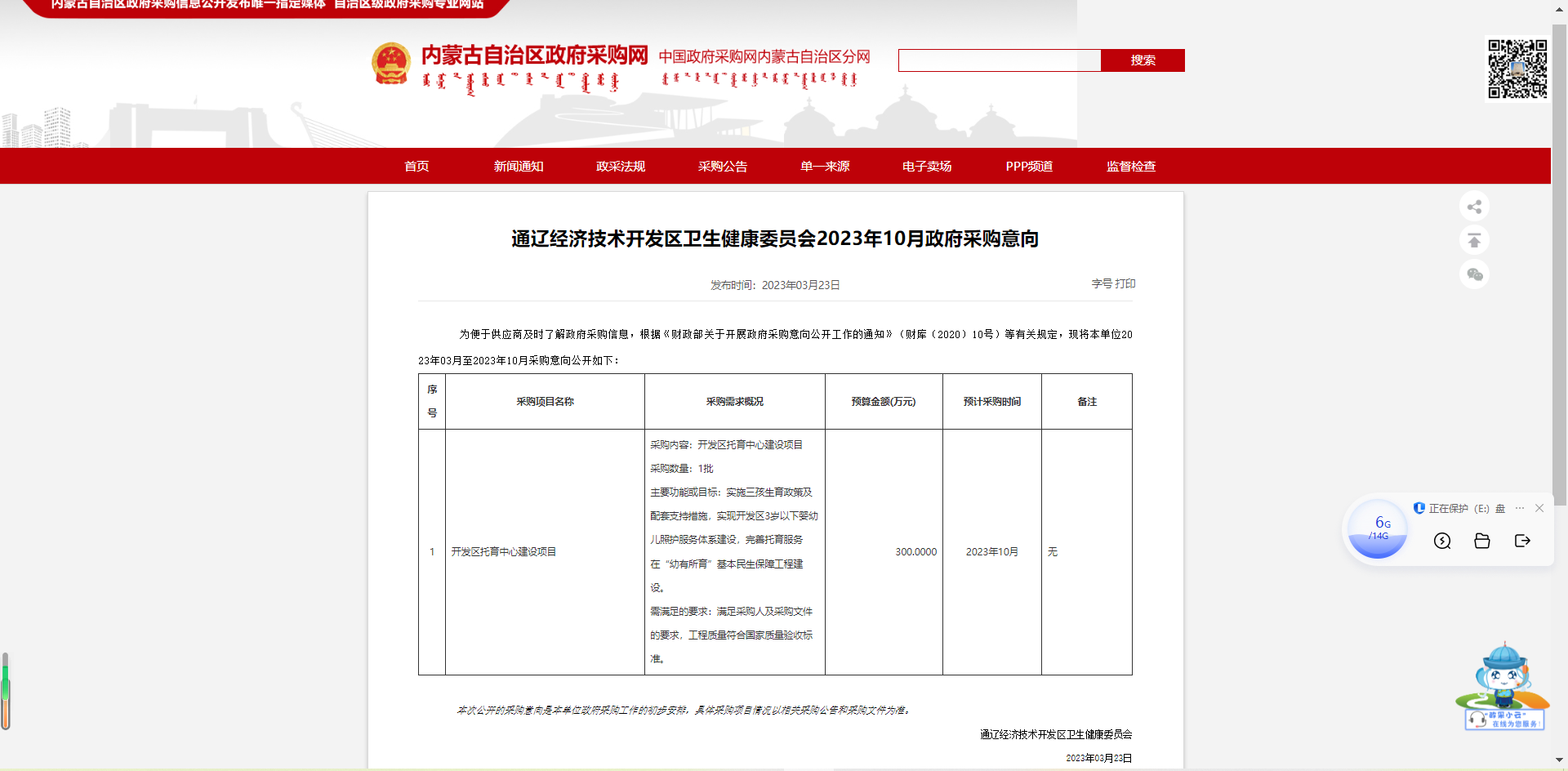Open the folder icon in disk widget
Viewport: 1568px width, 771px height.
(1482, 541)
